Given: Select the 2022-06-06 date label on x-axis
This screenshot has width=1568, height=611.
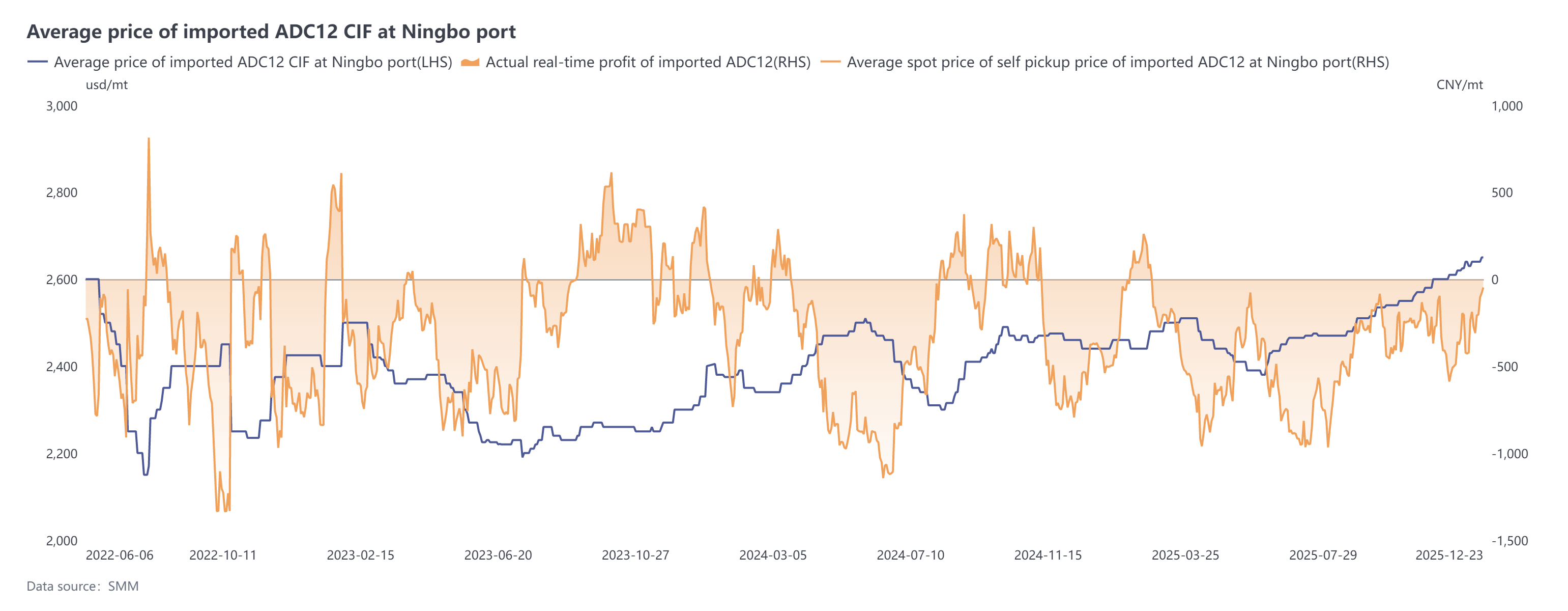Looking at the screenshot, I should click(x=119, y=555).
